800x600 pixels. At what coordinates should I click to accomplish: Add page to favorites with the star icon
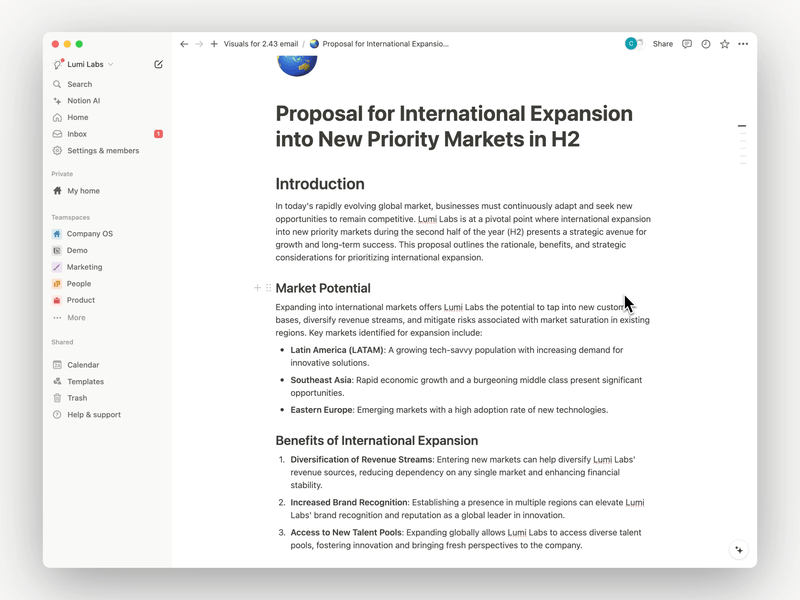[x=724, y=44]
